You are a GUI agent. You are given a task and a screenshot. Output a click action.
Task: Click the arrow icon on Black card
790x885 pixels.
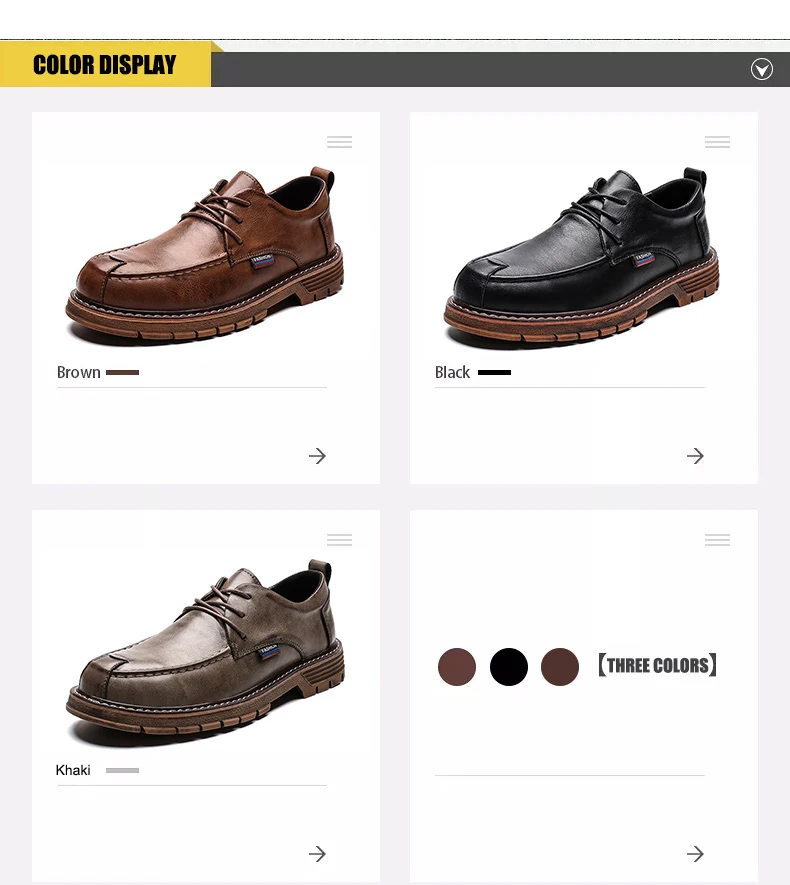695,456
